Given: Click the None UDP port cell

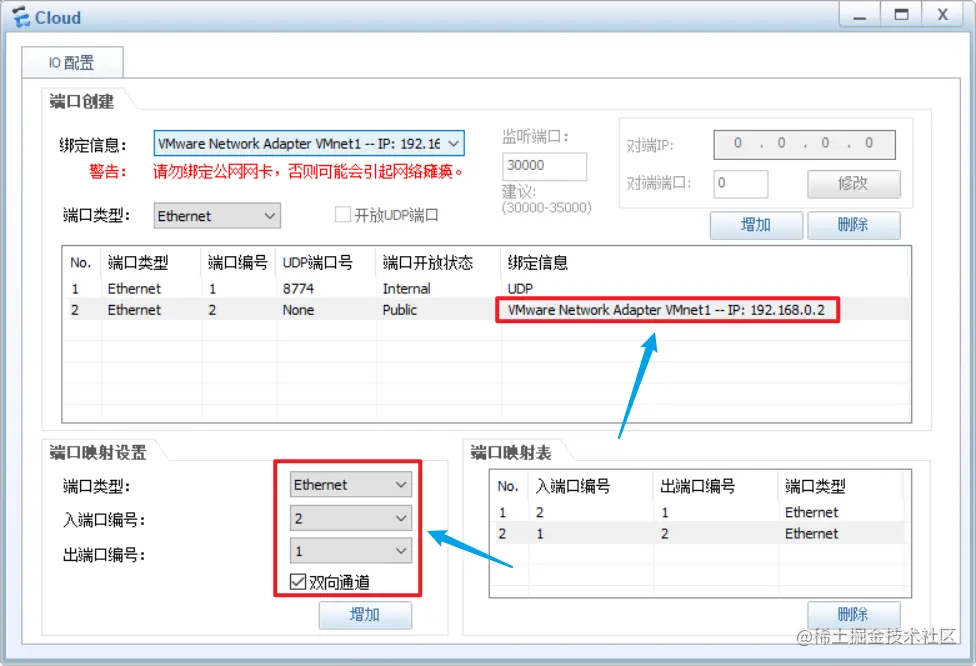Looking at the screenshot, I should click(298, 310).
